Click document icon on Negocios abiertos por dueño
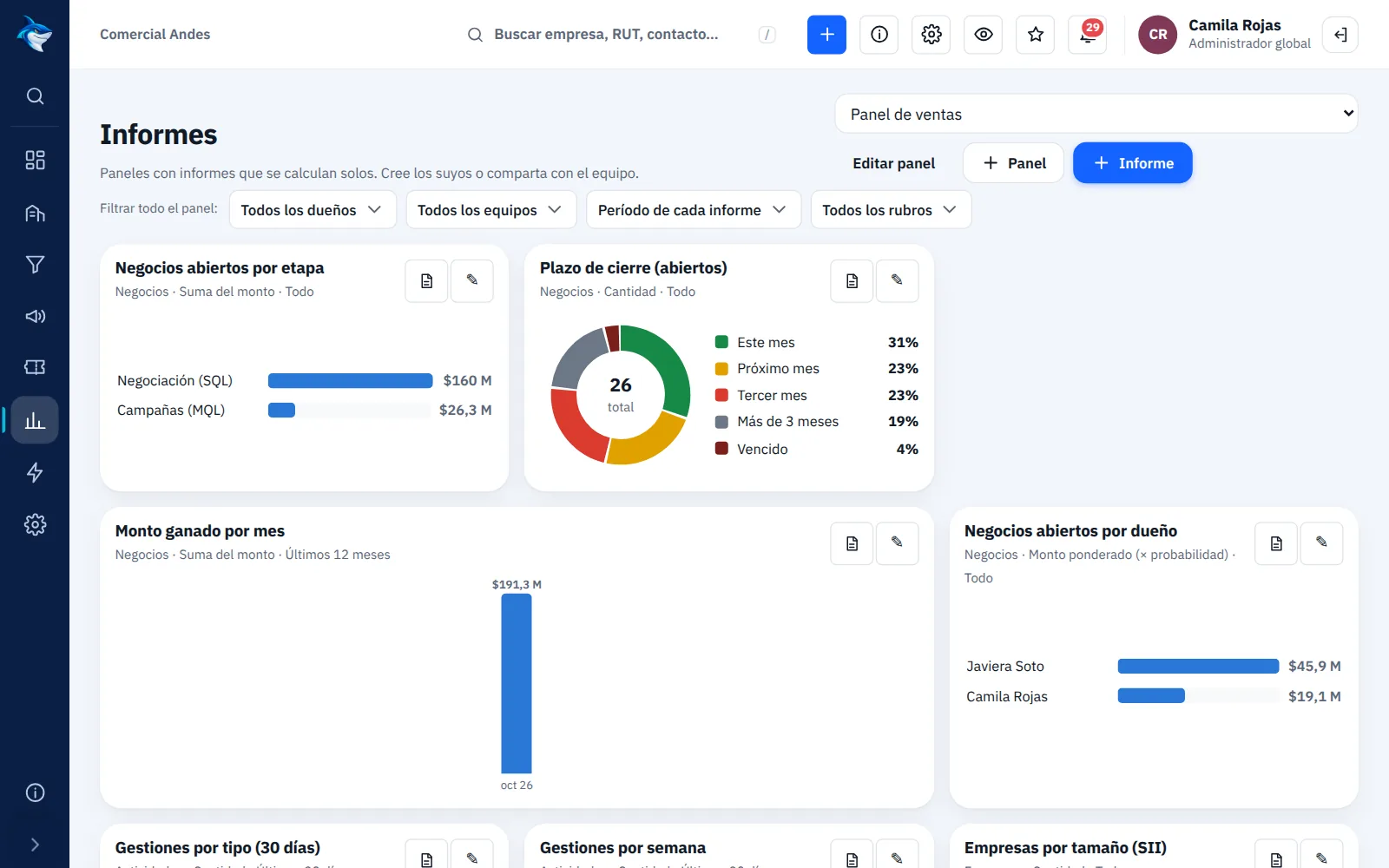1389x868 pixels. click(1276, 543)
